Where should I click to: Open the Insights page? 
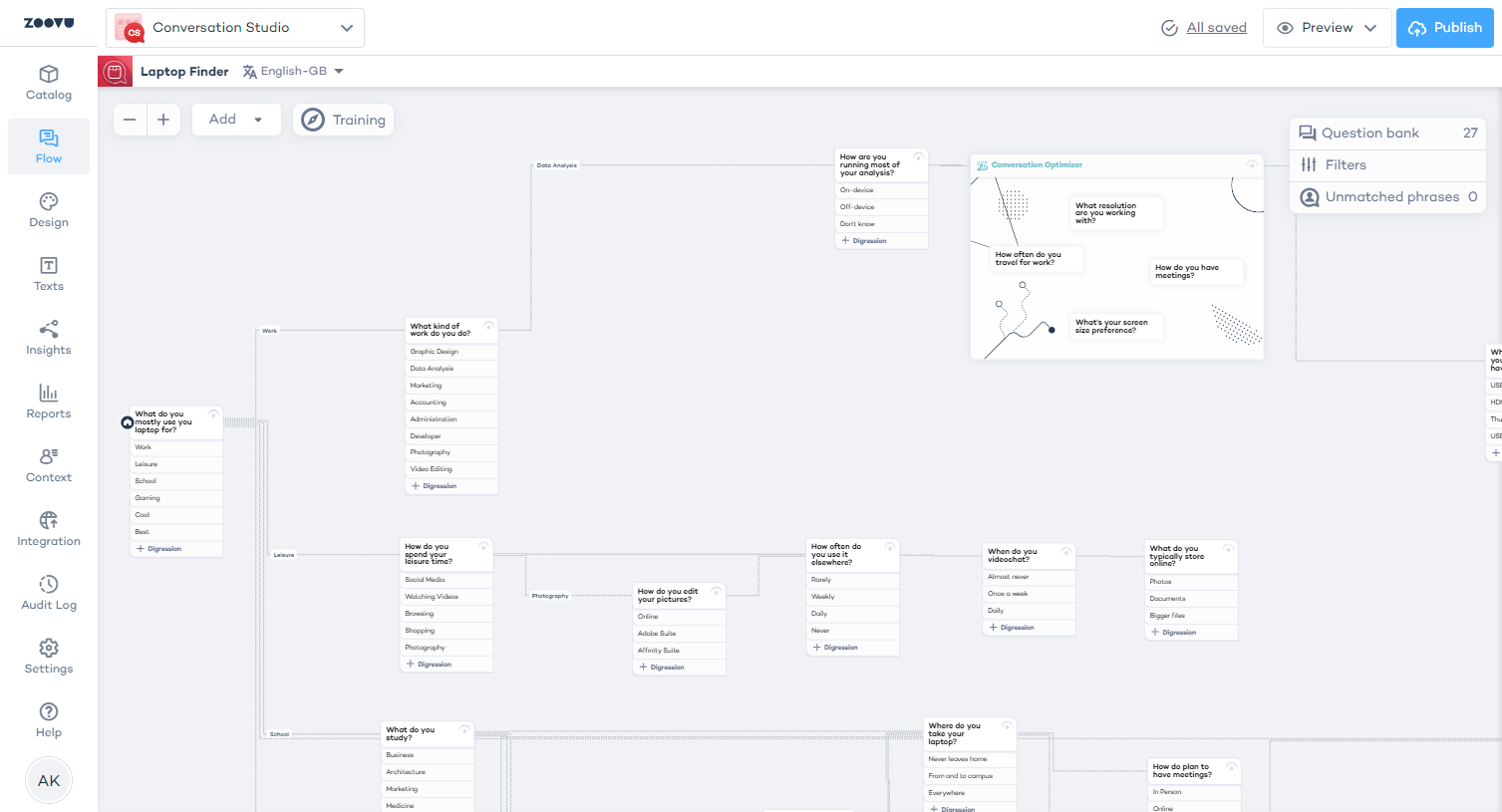[49, 338]
